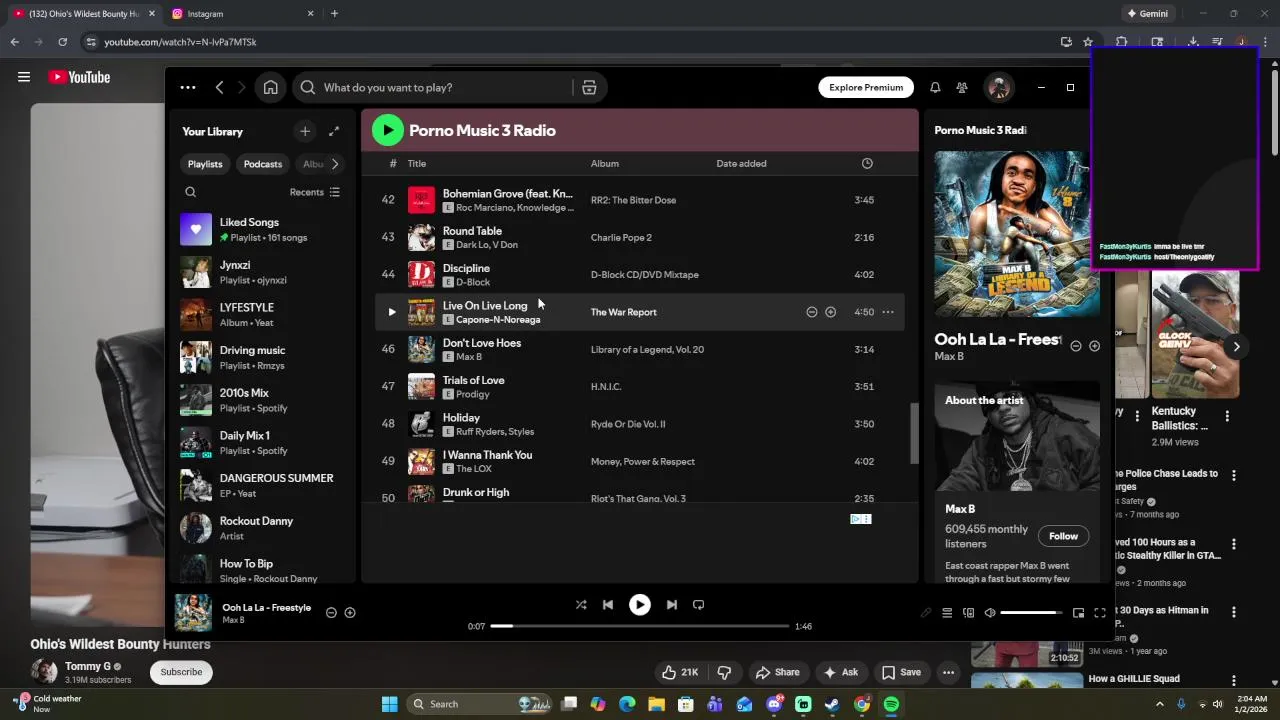Image resolution: width=1280 pixels, height=720 pixels.
Task: Open Spotify from the Windows taskbar
Action: click(891, 704)
